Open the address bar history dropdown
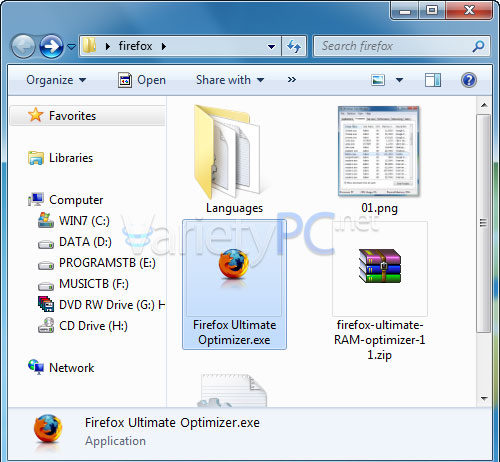This screenshot has width=500, height=462. tap(272, 46)
